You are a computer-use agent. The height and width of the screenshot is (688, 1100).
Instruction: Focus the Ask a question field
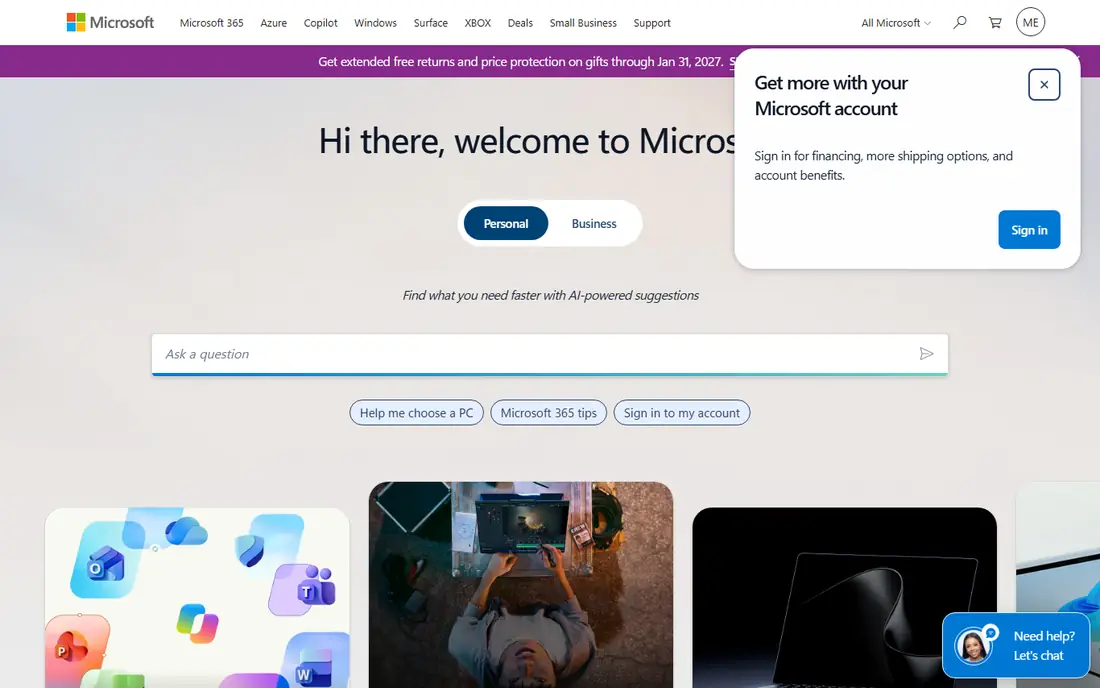[x=550, y=354]
